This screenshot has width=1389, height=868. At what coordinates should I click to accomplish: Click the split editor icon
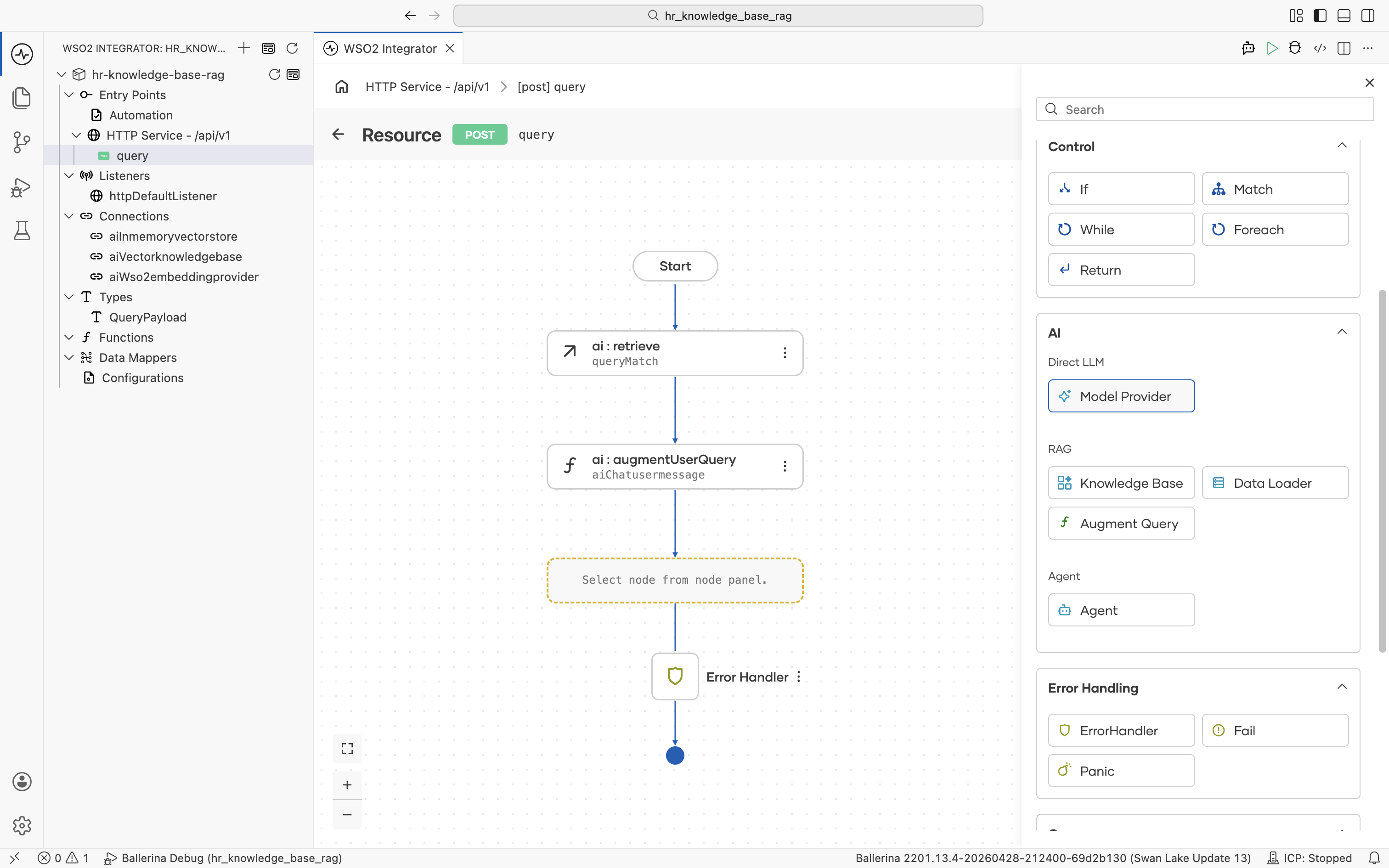(x=1344, y=48)
